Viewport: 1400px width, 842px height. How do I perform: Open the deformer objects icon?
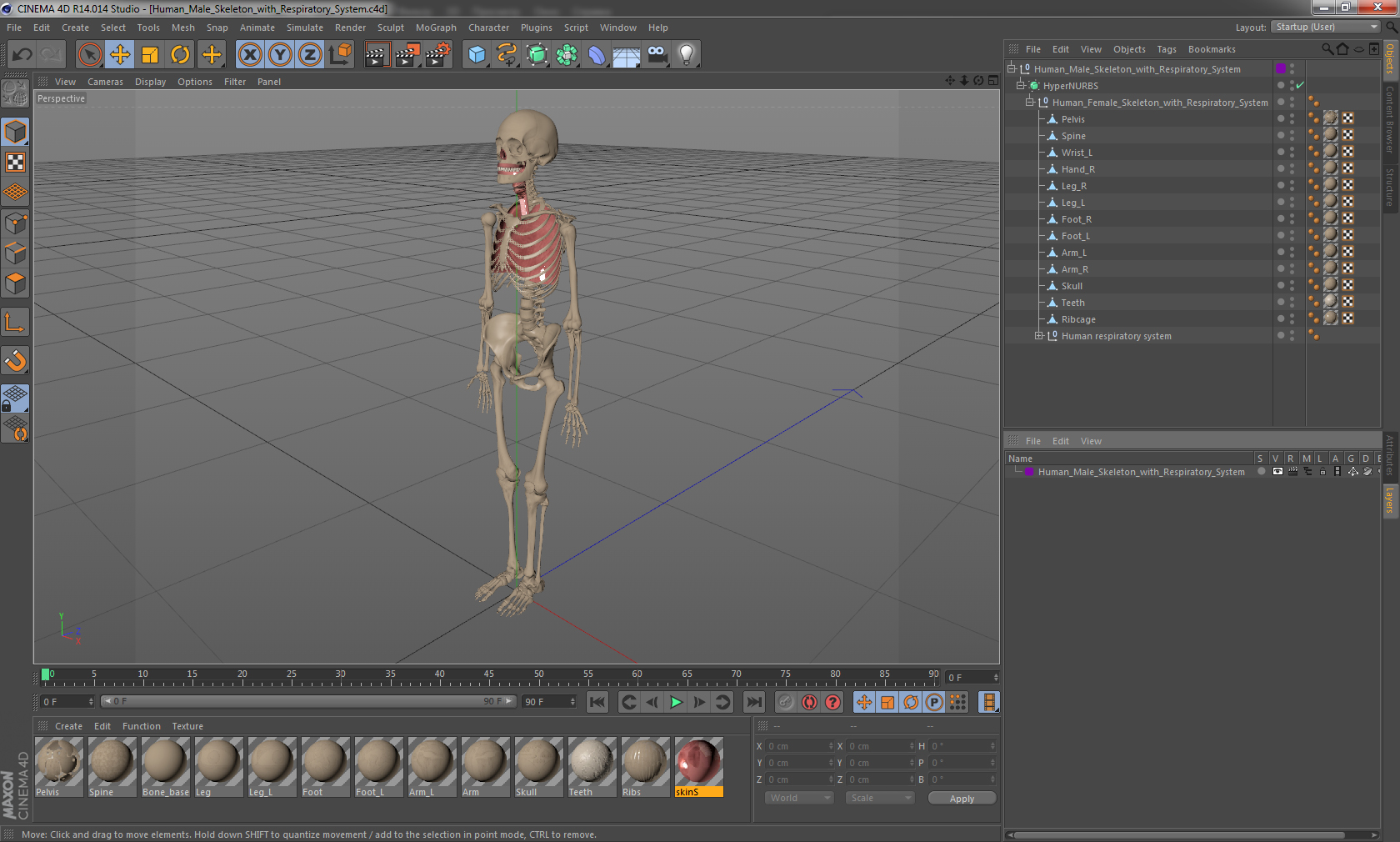click(597, 55)
